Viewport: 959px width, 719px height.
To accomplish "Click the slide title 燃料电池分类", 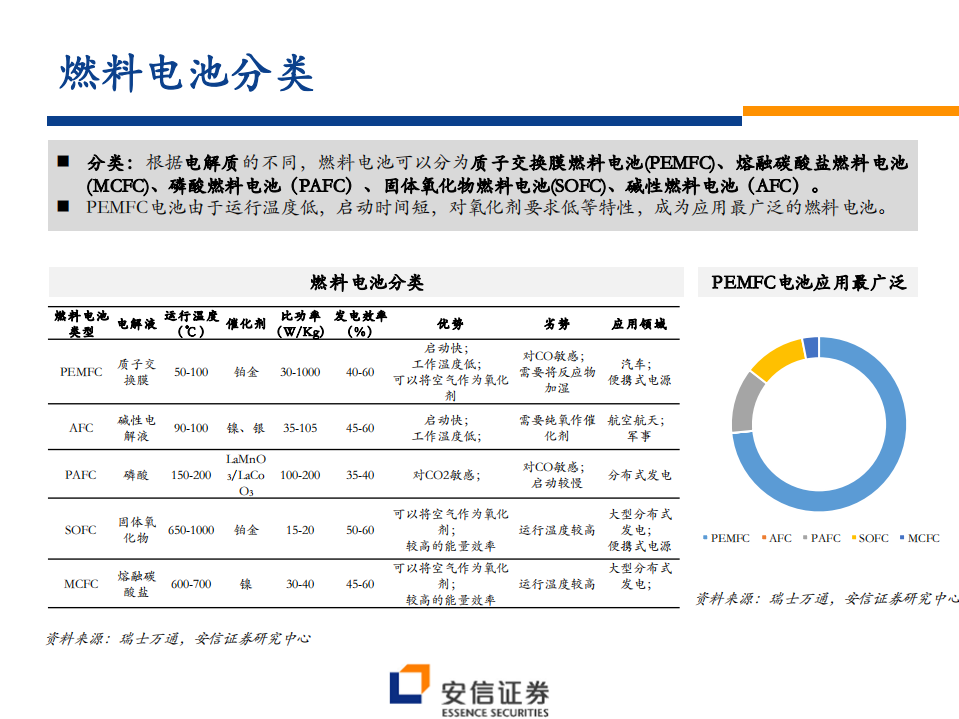I will (x=188, y=68).
